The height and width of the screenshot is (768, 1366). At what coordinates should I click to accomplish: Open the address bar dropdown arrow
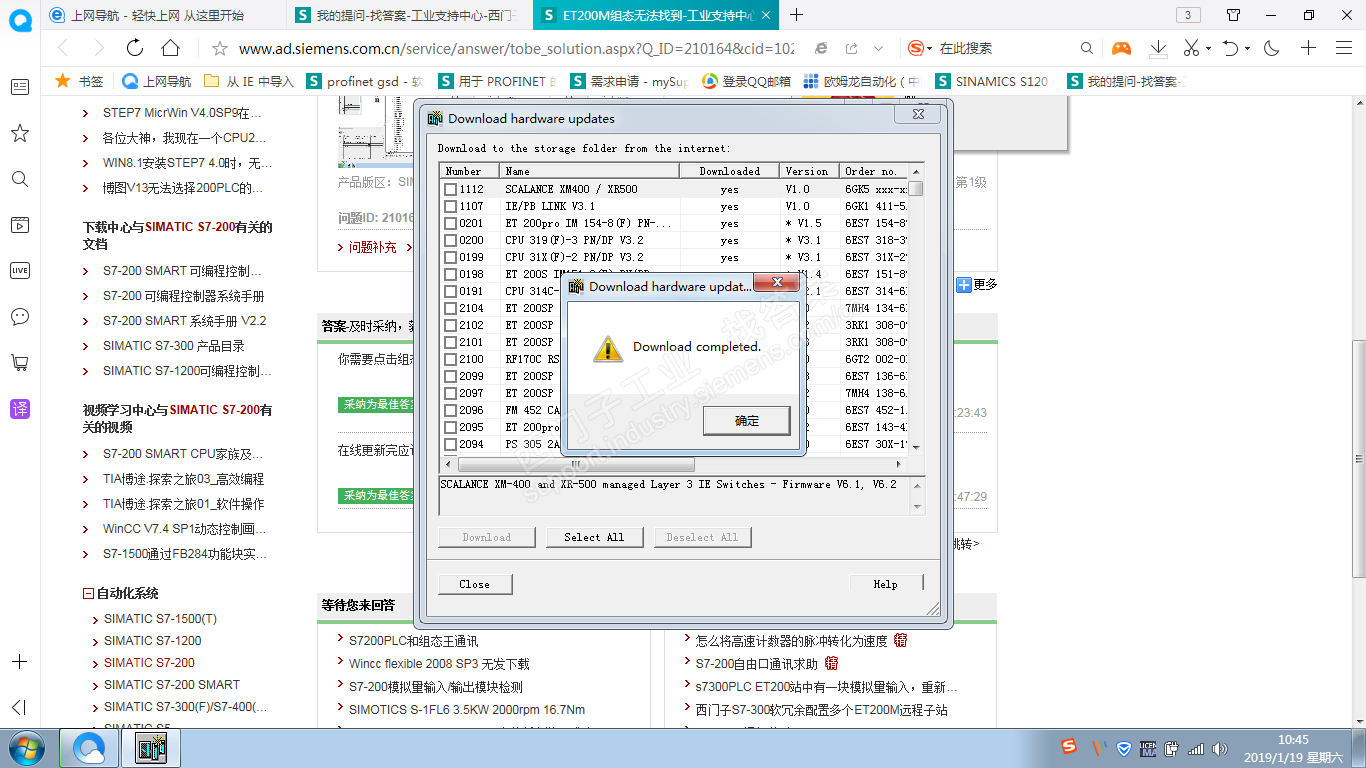(878, 48)
